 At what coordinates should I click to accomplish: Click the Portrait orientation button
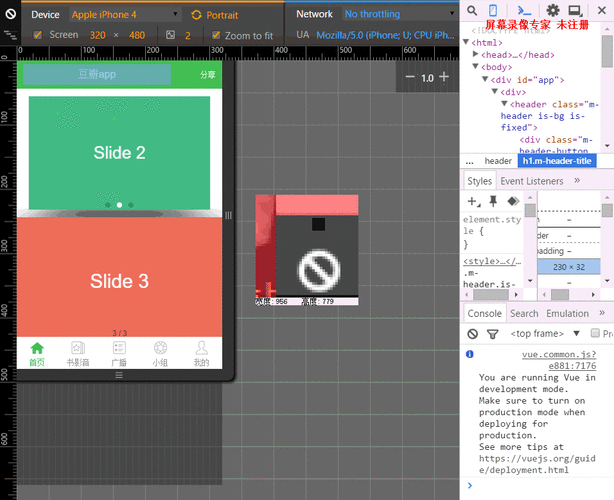click(x=215, y=15)
